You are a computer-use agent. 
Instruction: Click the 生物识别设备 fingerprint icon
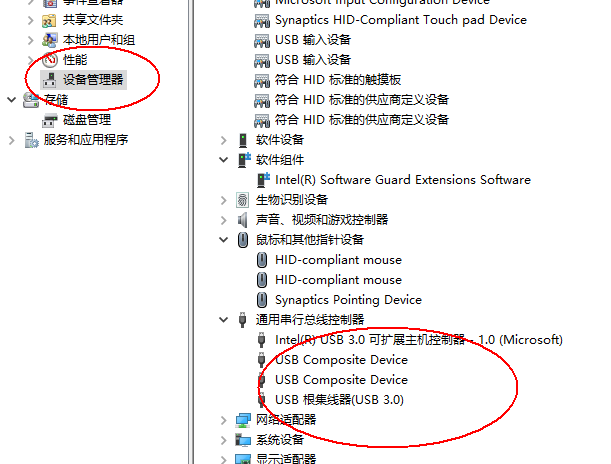[242, 200]
